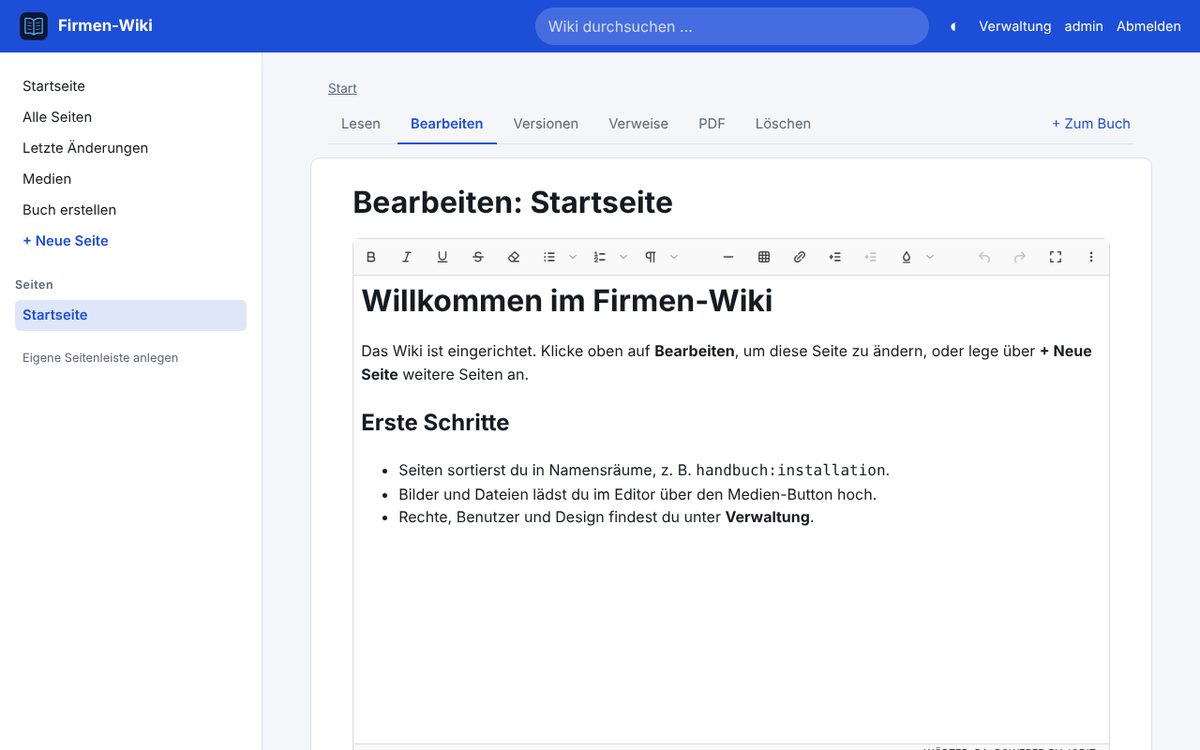Expand the numbered list style dropdown
The height and width of the screenshot is (750, 1200).
(x=623, y=257)
